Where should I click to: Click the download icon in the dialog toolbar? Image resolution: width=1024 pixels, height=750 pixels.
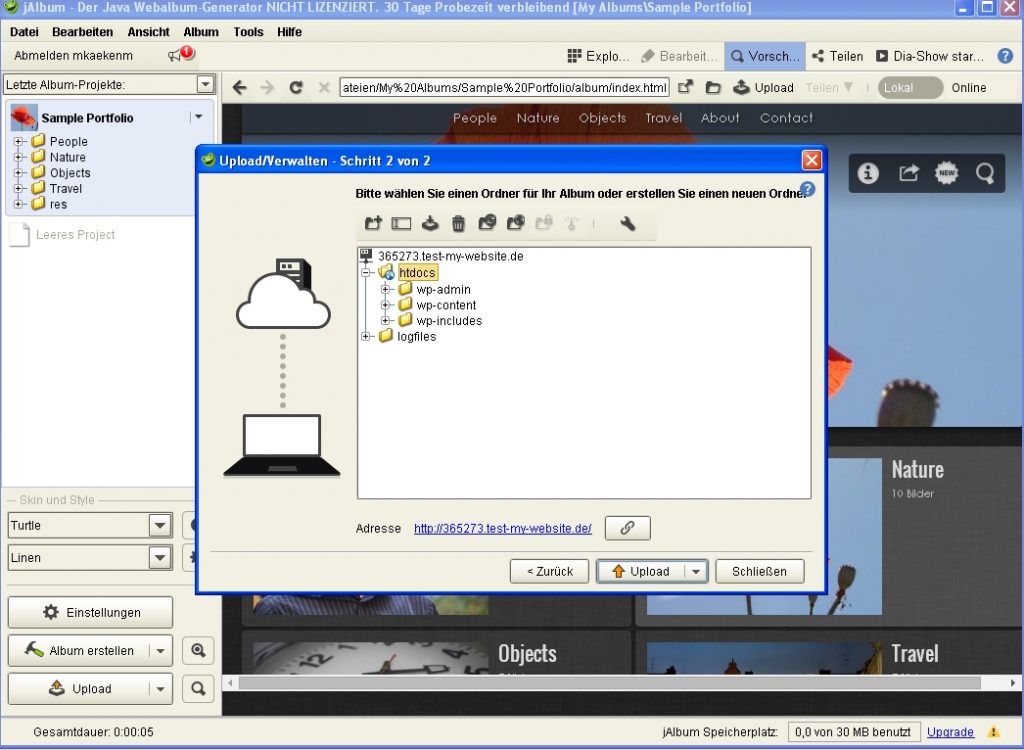pyautogui.click(x=430, y=223)
